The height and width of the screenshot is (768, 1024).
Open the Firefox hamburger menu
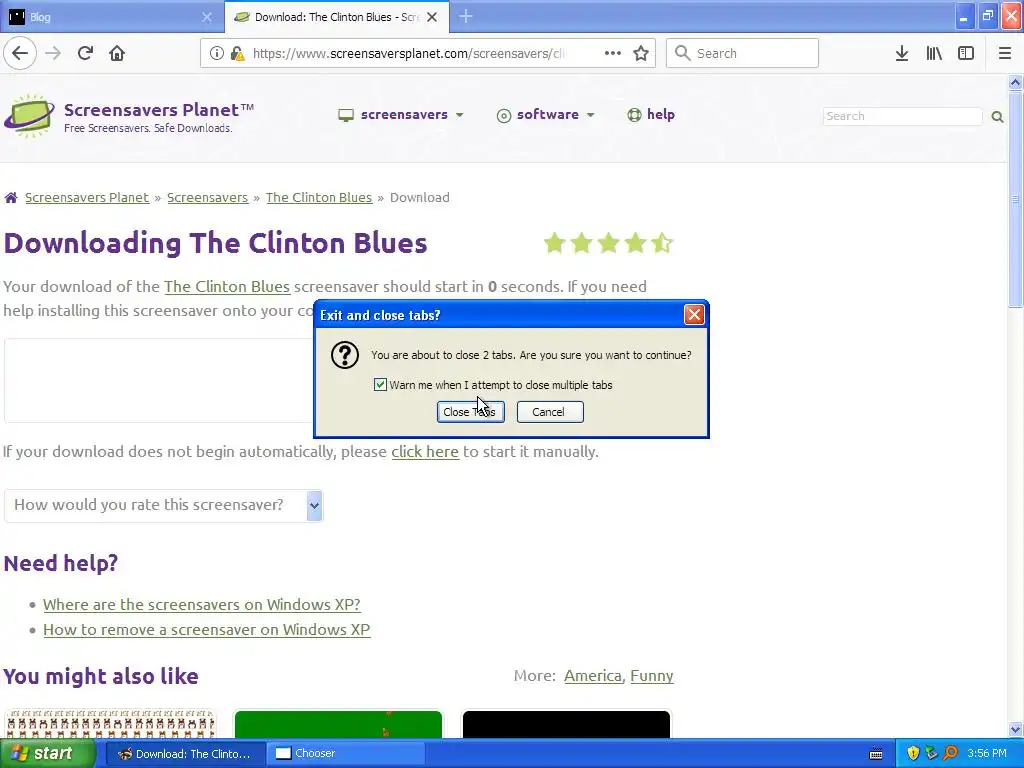1004,54
